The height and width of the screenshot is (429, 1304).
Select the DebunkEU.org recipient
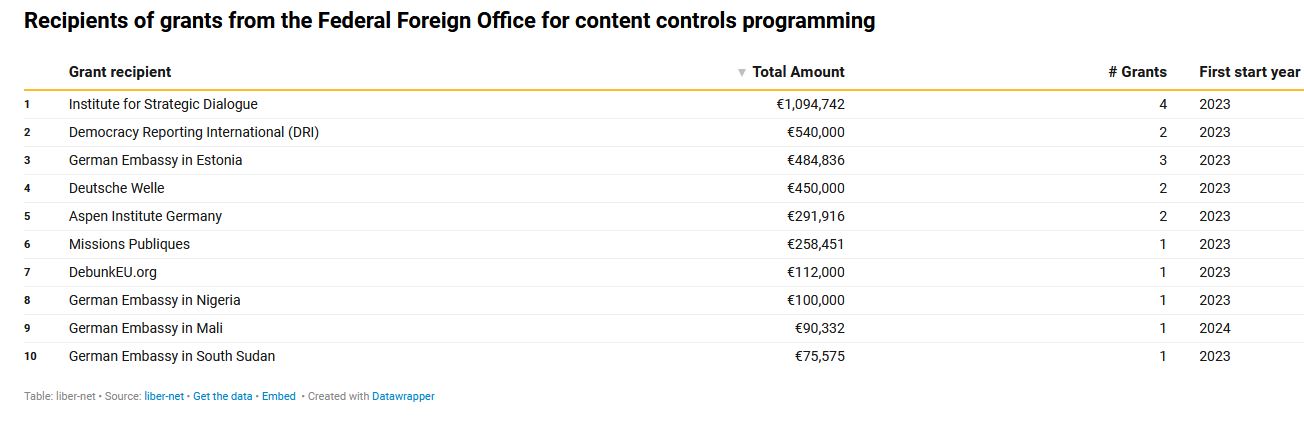click(113, 272)
